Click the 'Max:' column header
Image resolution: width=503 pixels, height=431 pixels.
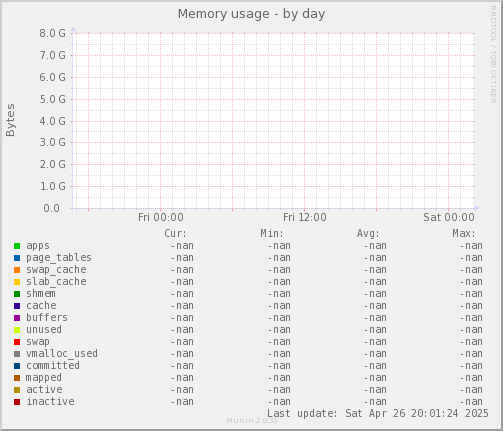pos(464,233)
